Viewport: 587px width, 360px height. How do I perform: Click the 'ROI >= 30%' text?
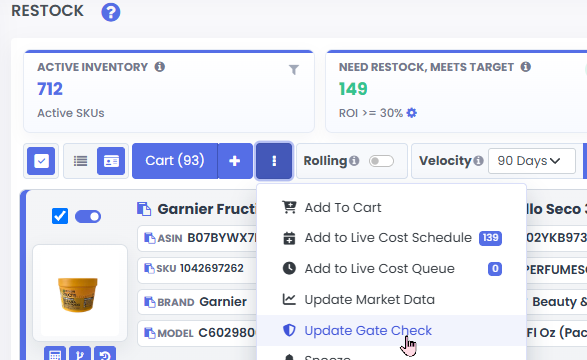tap(371, 113)
